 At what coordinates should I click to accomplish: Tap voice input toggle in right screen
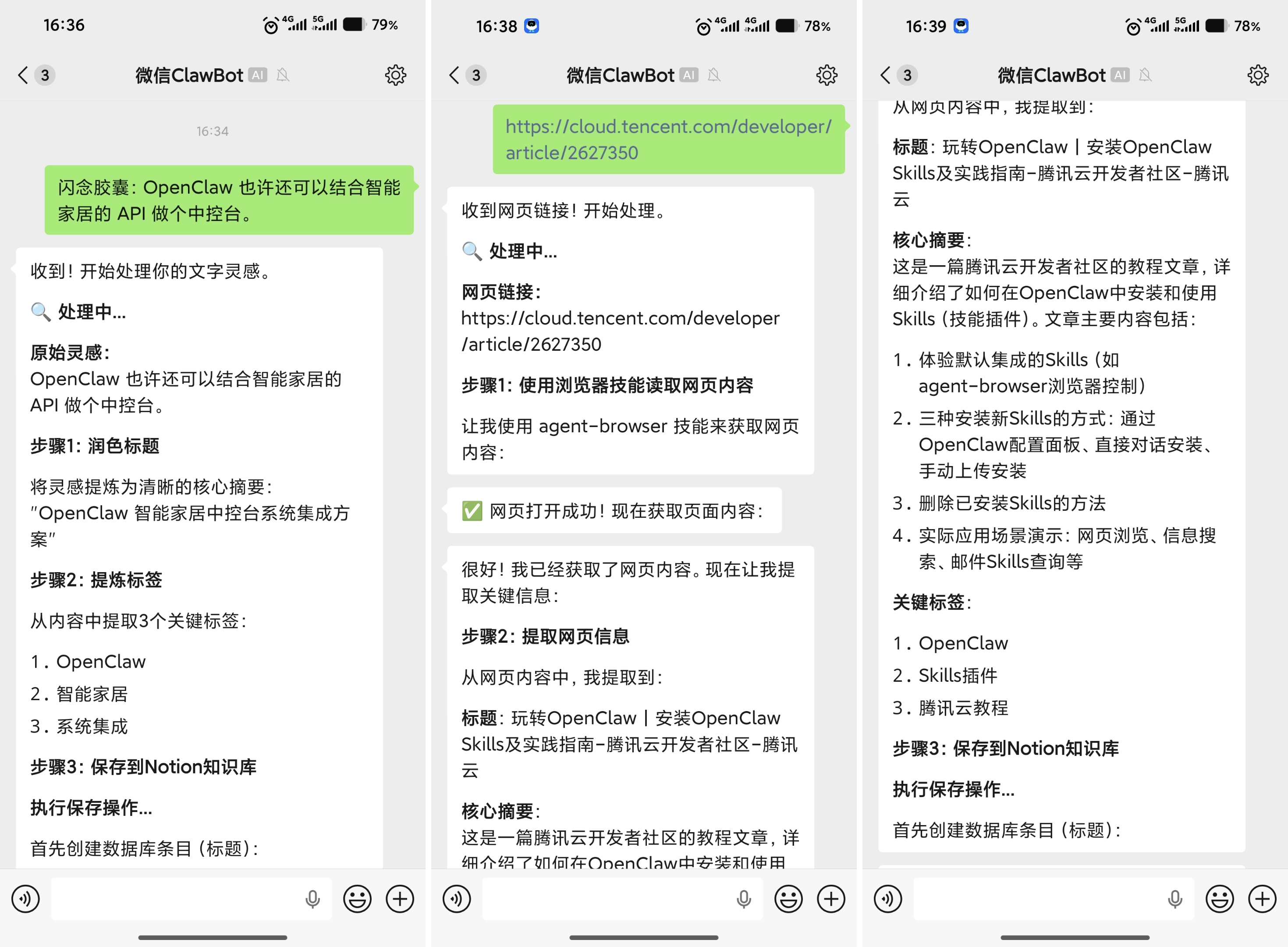pos(888,899)
